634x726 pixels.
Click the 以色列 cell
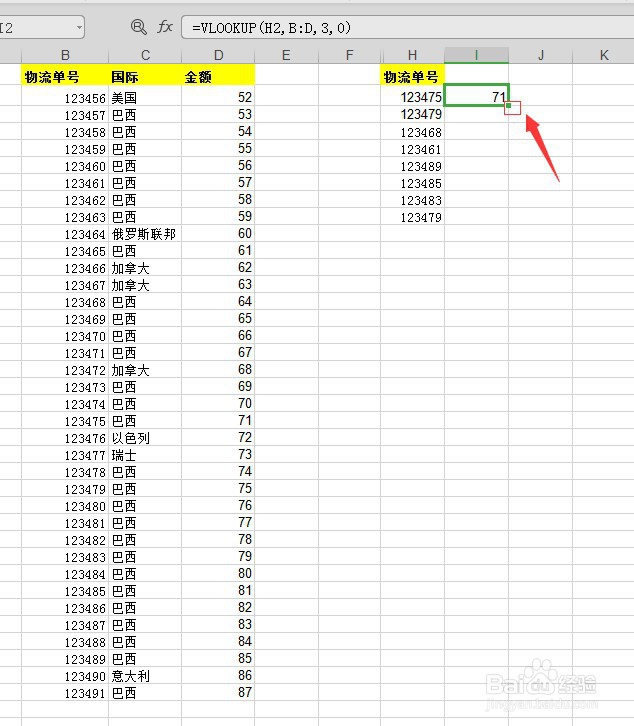pos(145,438)
